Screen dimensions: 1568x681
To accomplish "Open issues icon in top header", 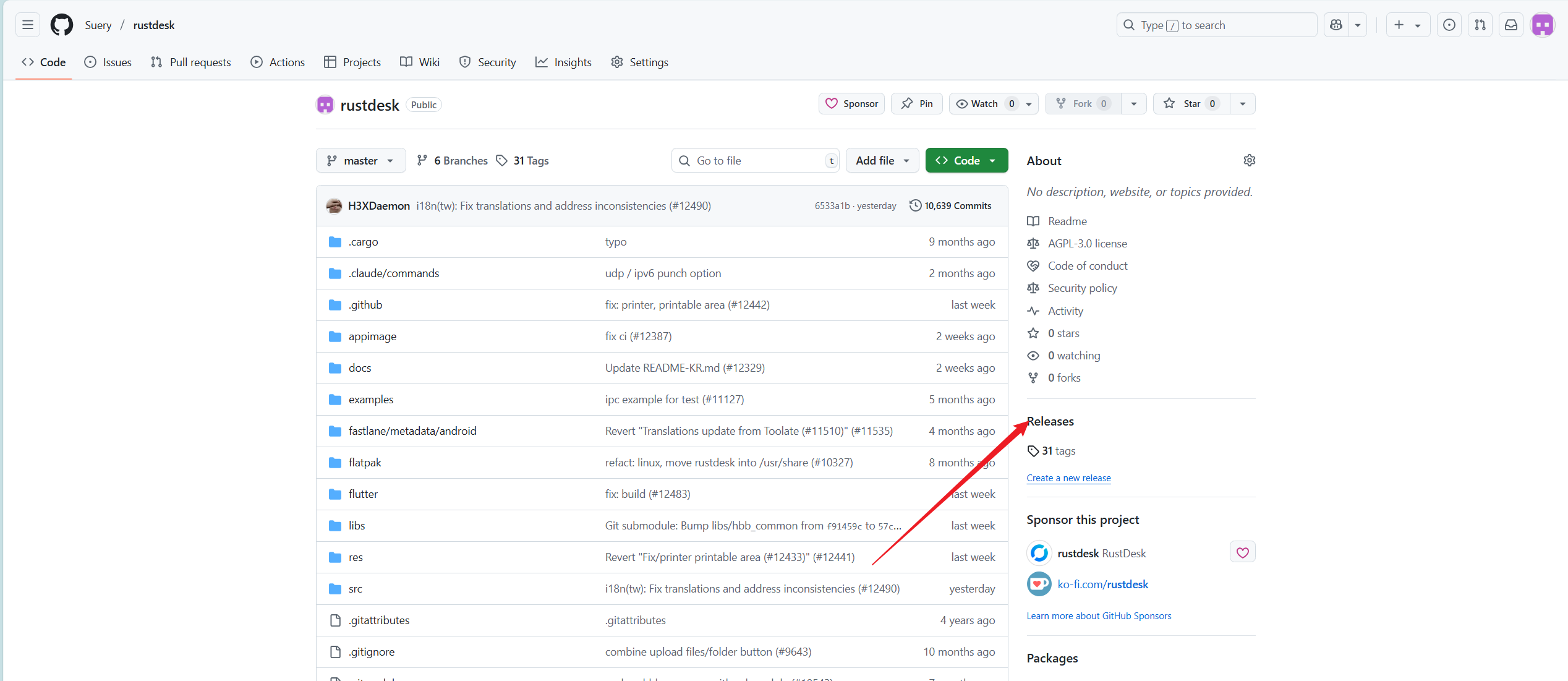I will pos(1449,25).
